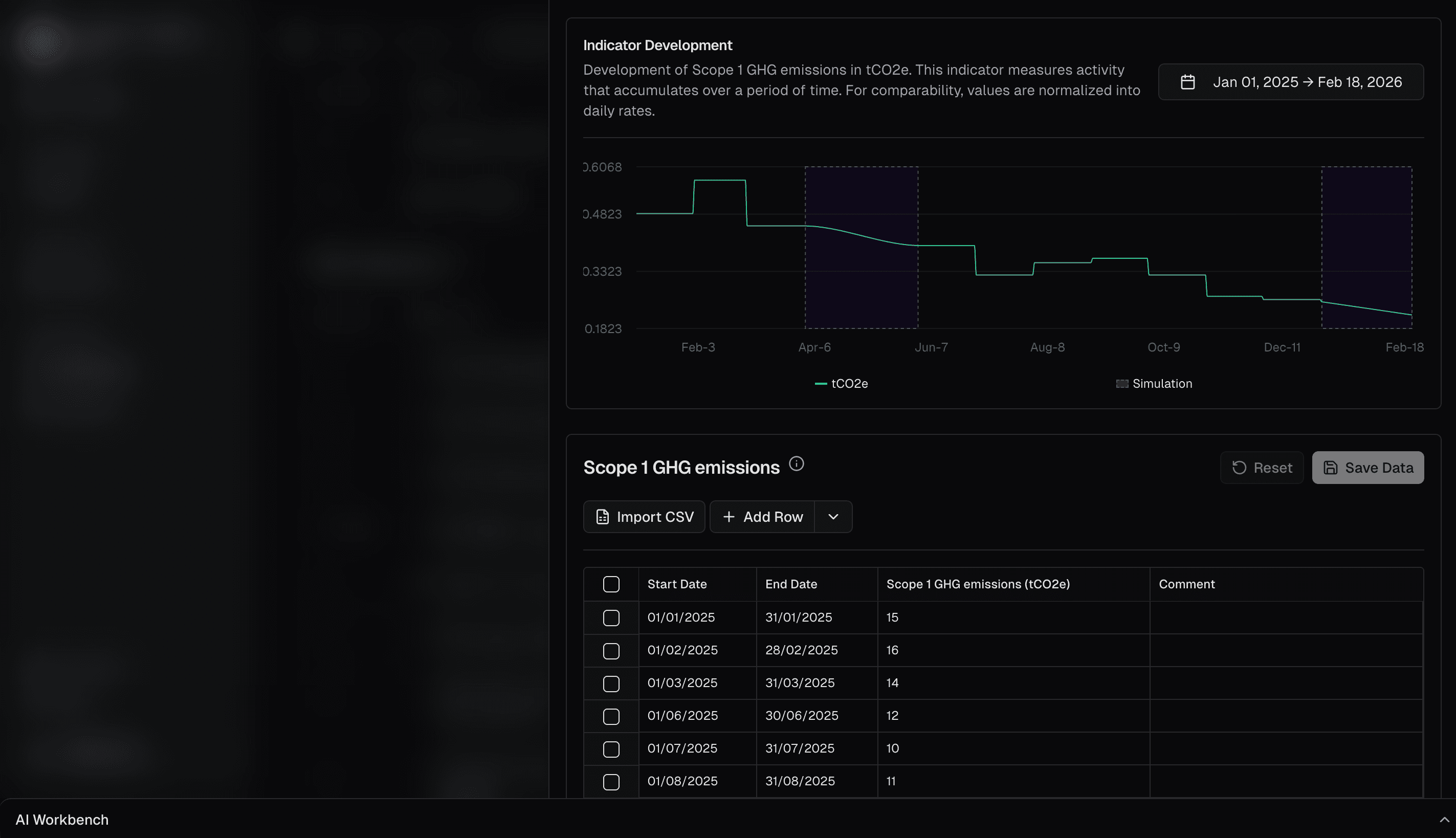1456x838 pixels.
Task: Click the Save Data button
Action: coord(1367,468)
